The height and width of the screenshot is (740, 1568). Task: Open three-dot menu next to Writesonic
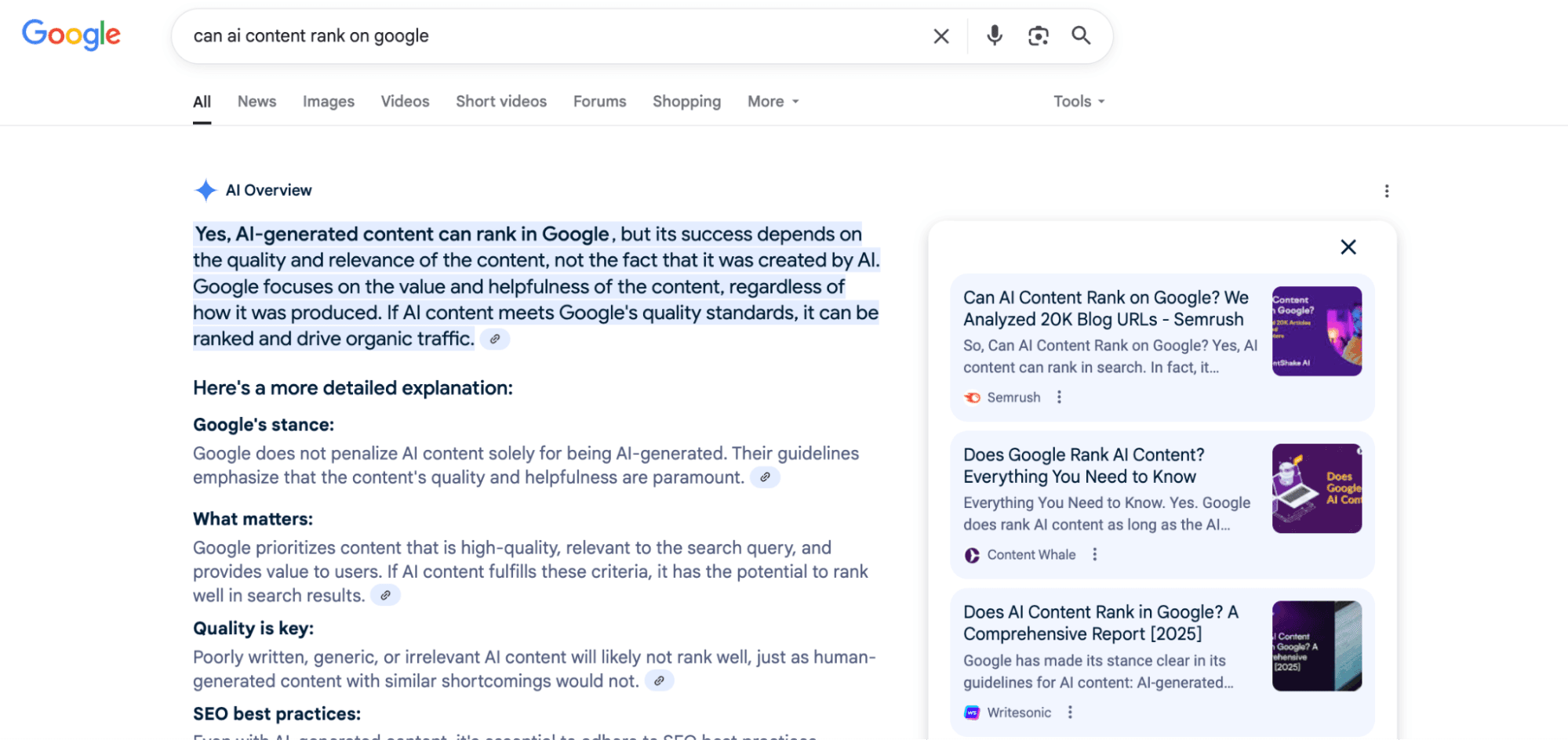point(1069,713)
